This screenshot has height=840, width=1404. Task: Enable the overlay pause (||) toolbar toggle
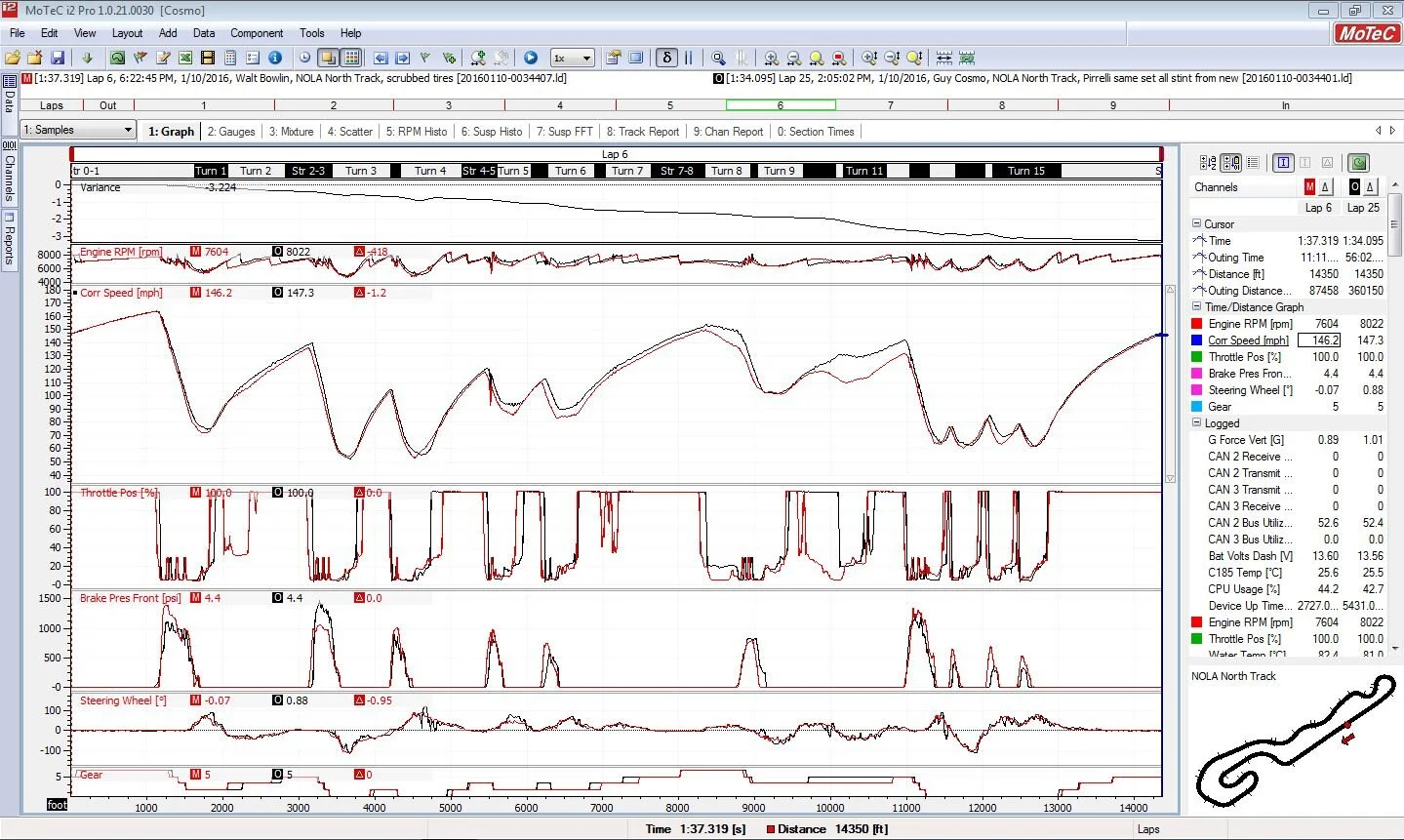click(x=688, y=58)
